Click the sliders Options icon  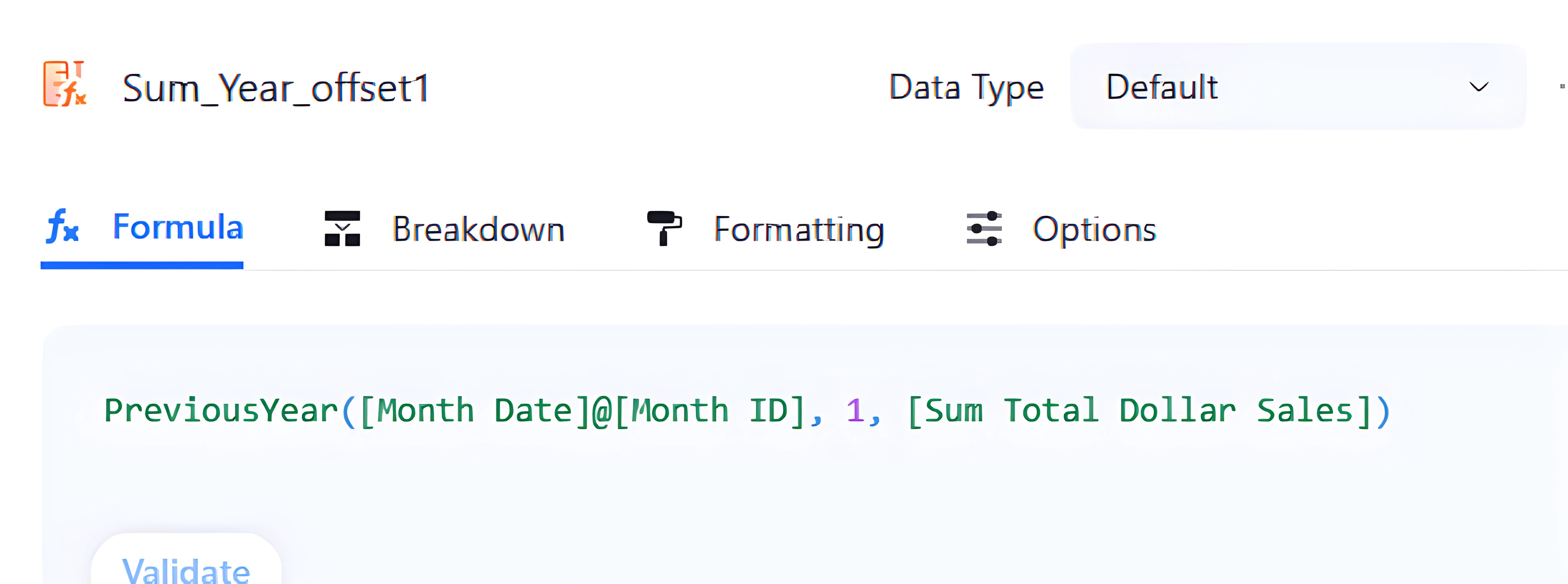(x=984, y=229)
